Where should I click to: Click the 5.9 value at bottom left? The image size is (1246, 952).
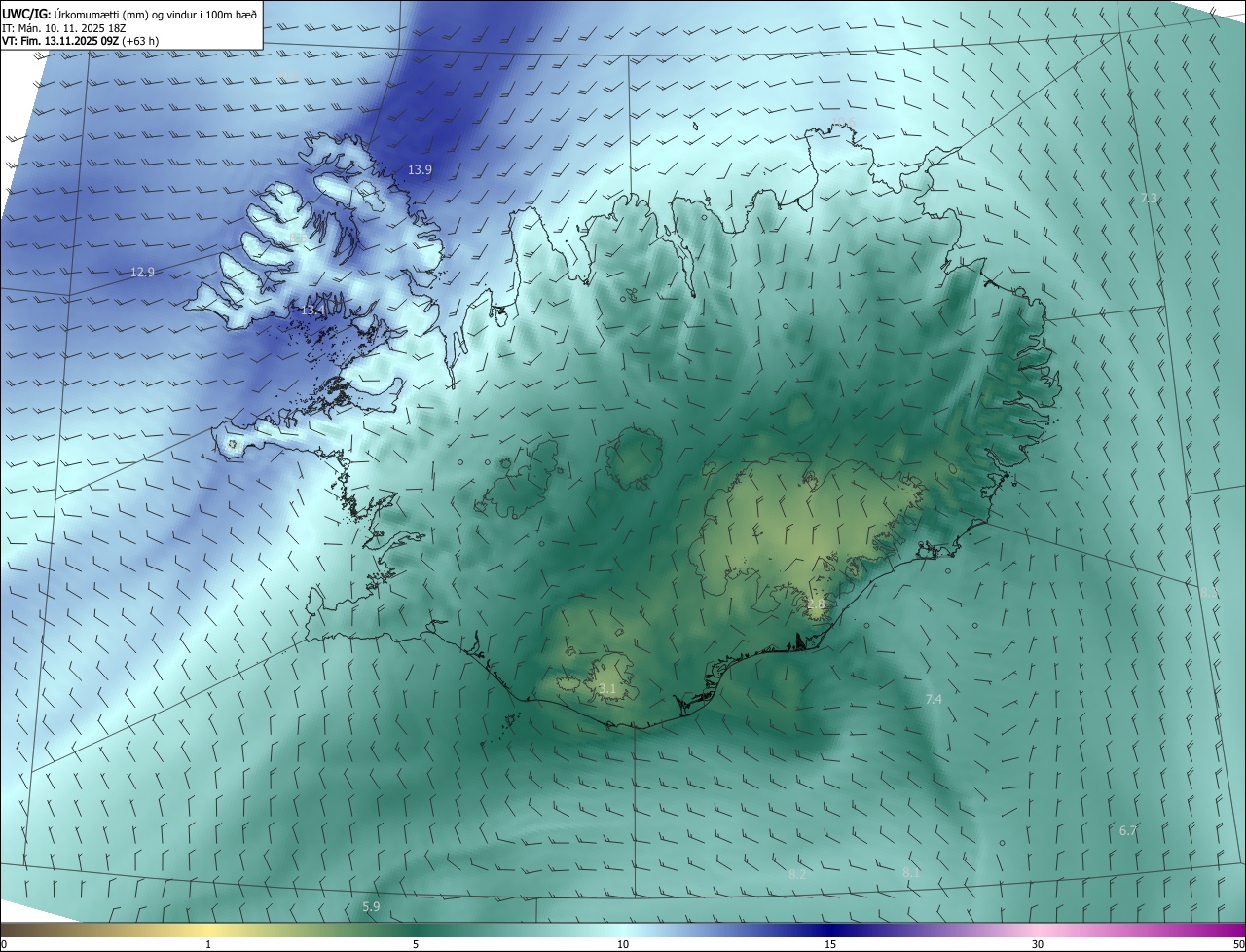[x=371, y=906]
